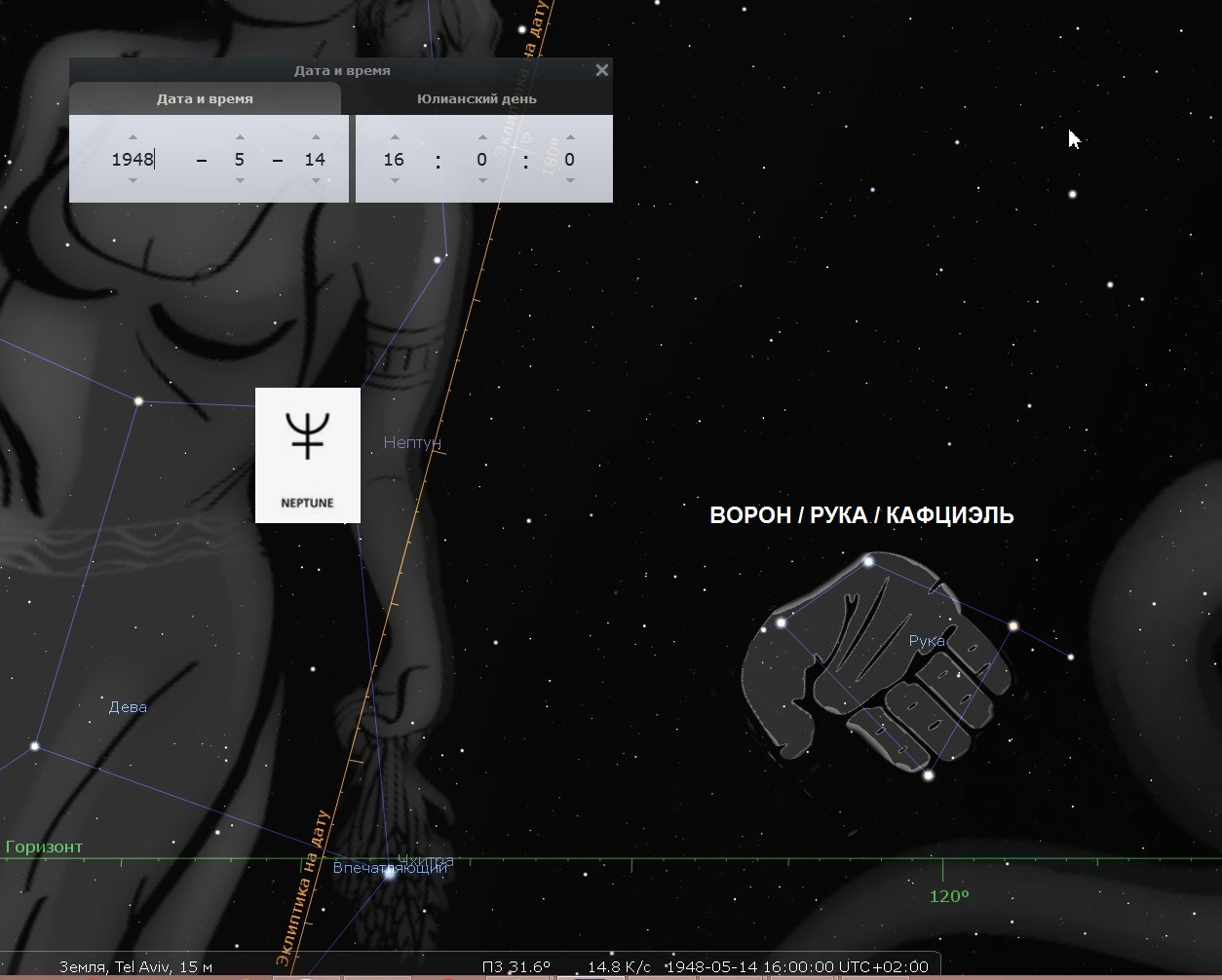Viewport: 1222px width, 980px height.
Task: Select the Рука constellation label
Action: [926, 640]
